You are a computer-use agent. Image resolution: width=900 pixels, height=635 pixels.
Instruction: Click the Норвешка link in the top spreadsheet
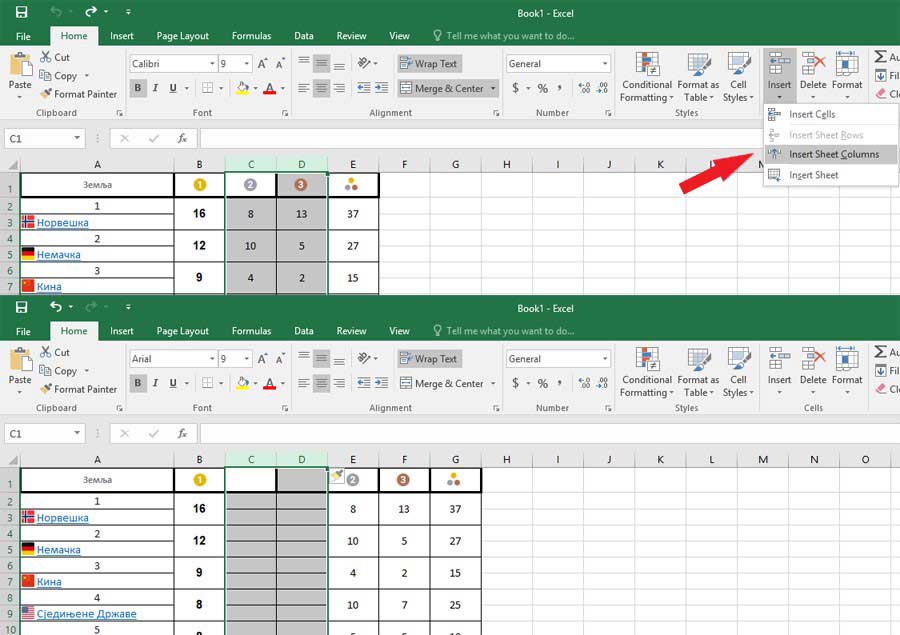pos(63,222)
